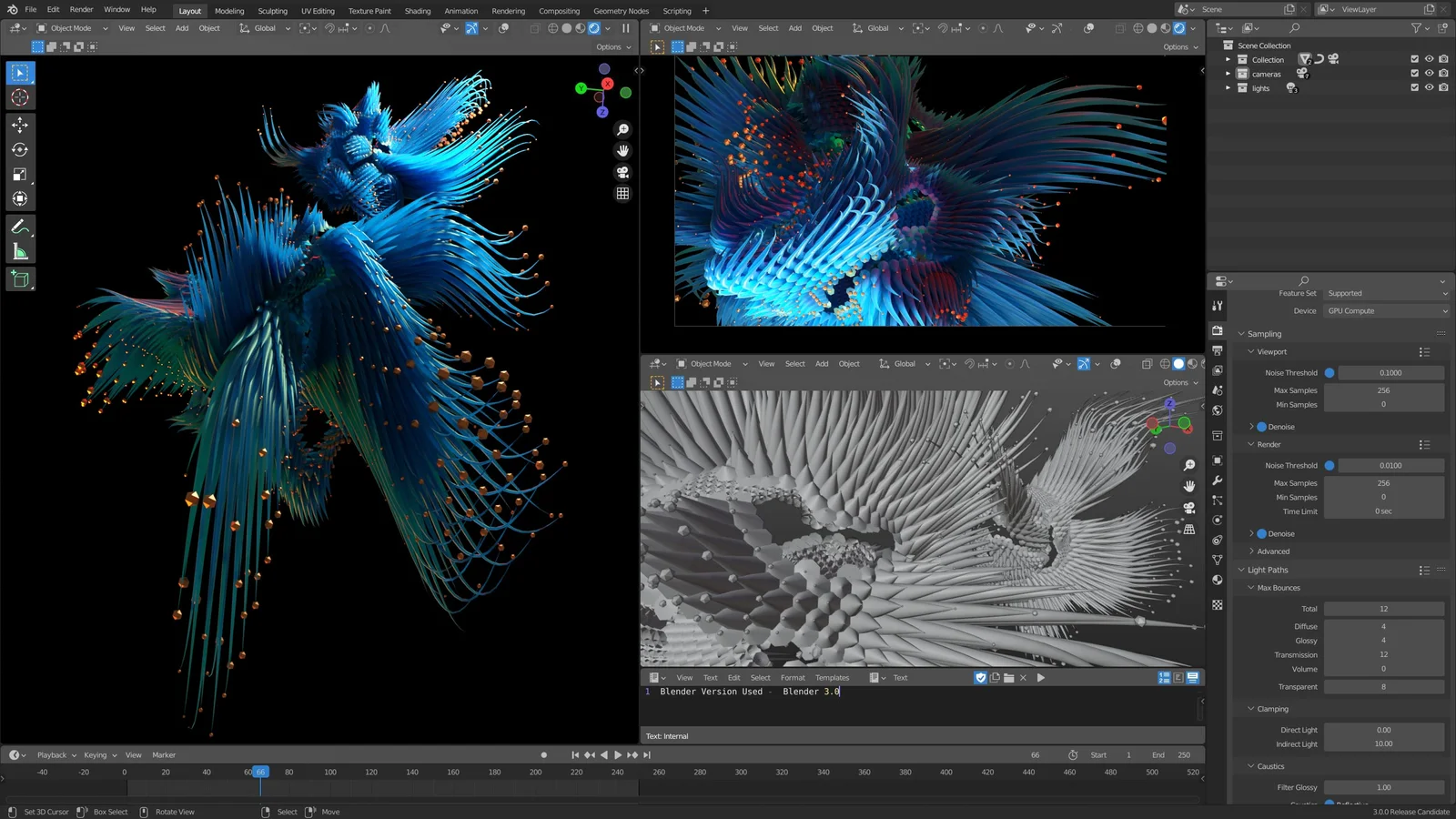Uncheck the Collection checkbox in the outliner
The image size is (1456, 819).
click(x=1414, y=59)
